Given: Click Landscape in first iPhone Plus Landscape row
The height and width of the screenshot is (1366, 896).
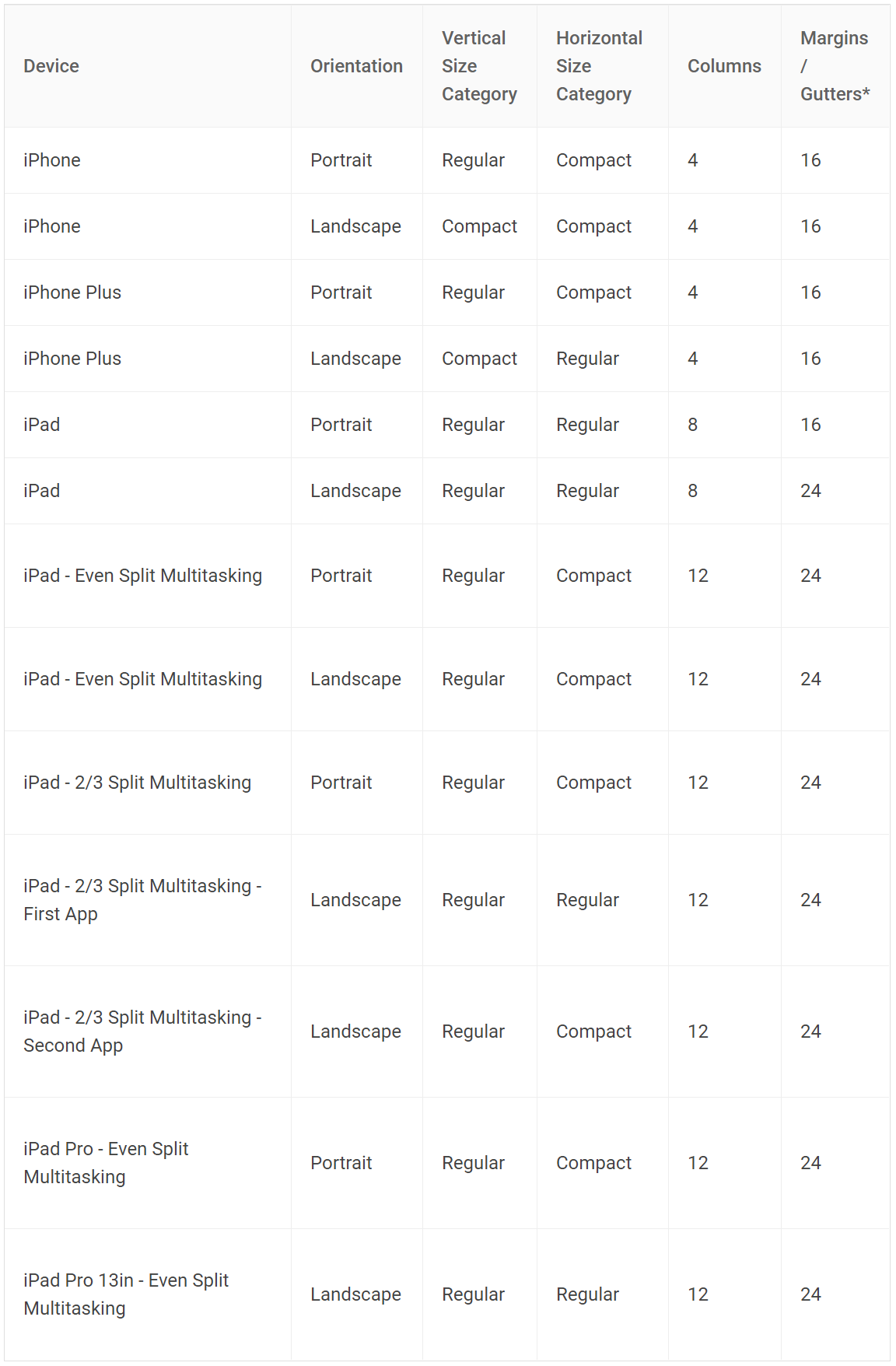Looking at the screenshot, I should 355,359.
